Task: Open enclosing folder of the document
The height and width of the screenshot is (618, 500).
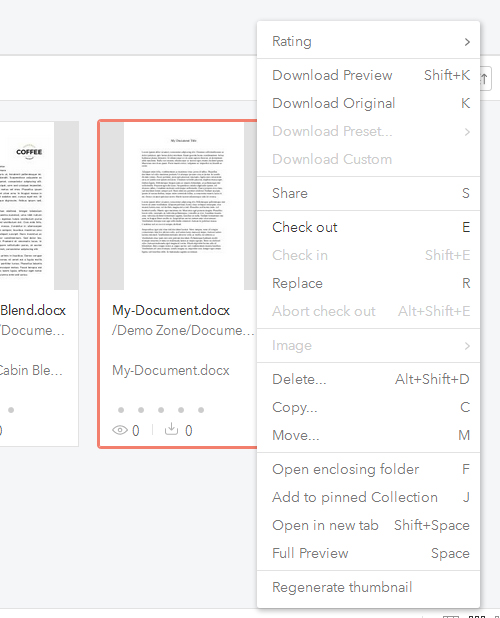Action: coord(368,469)
